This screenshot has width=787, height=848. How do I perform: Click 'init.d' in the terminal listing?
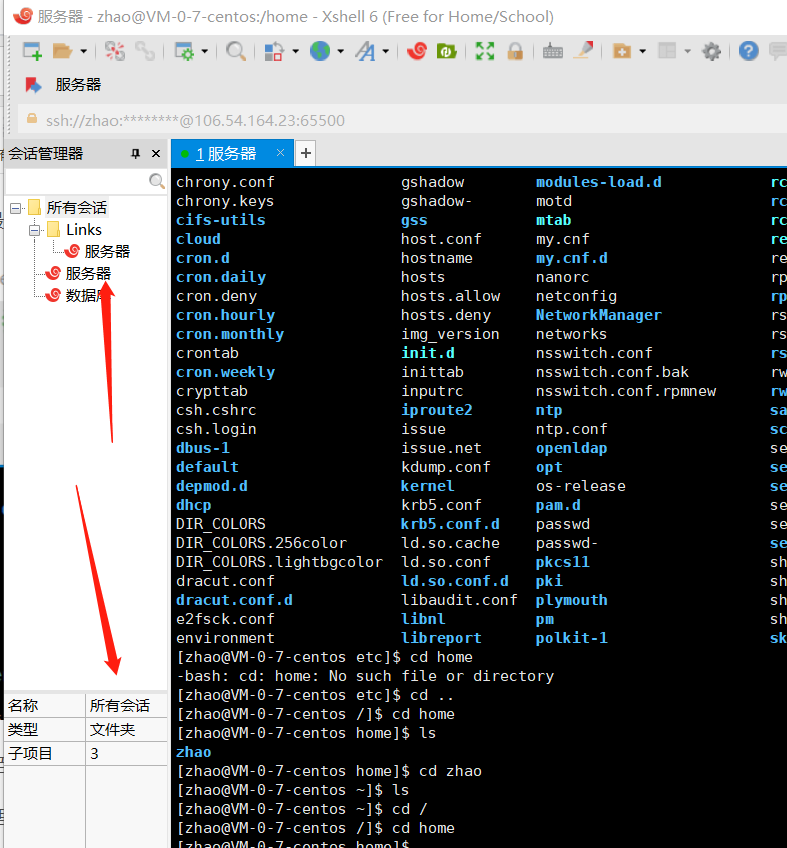point(428,353)
